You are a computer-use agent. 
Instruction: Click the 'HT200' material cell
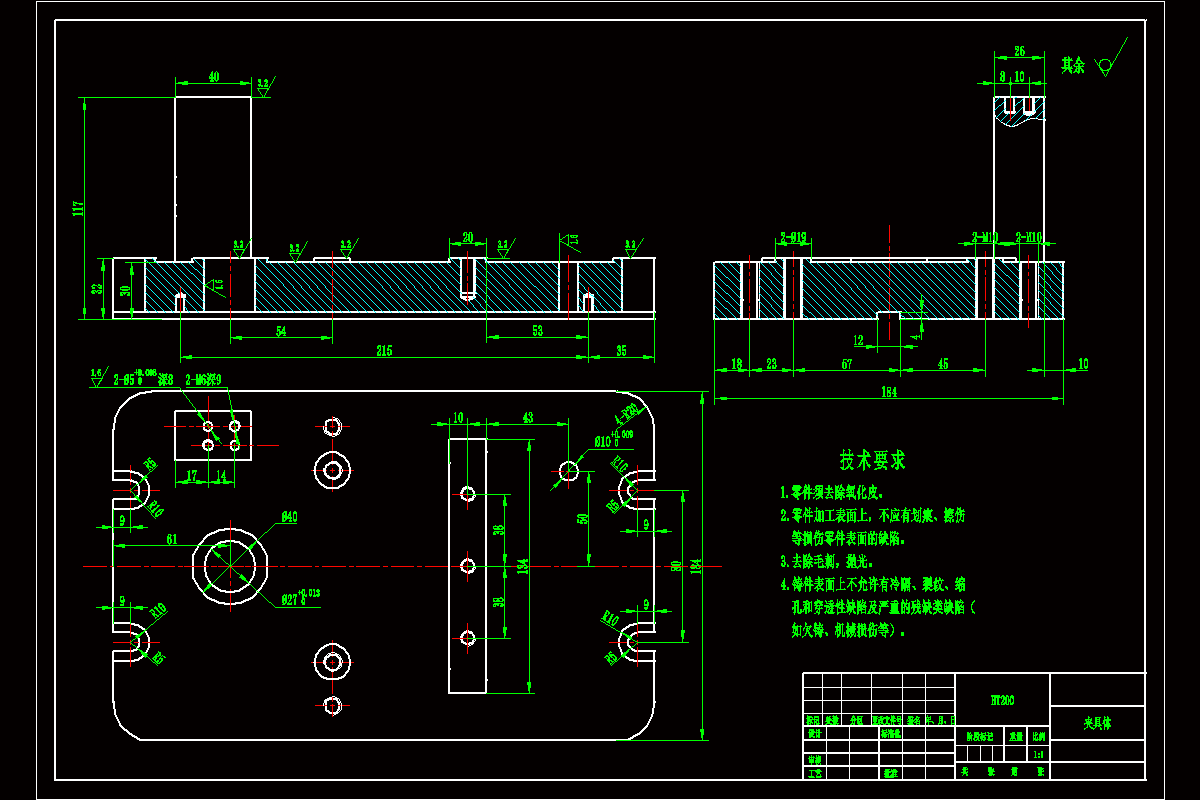tap(1002, 702)
